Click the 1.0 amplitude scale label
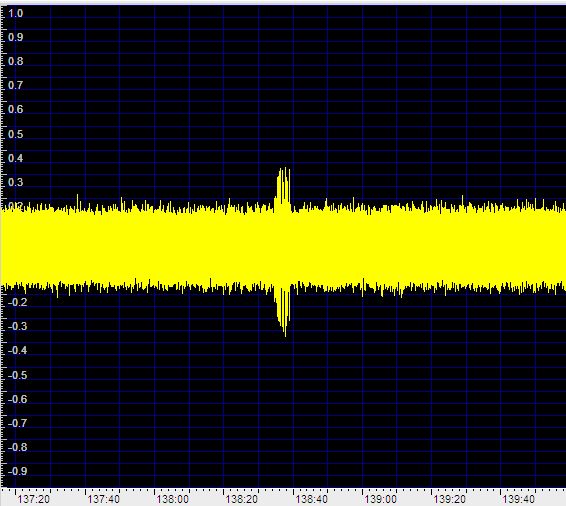Viewport: 566px width, 506px height. click(x=16, y=13)
